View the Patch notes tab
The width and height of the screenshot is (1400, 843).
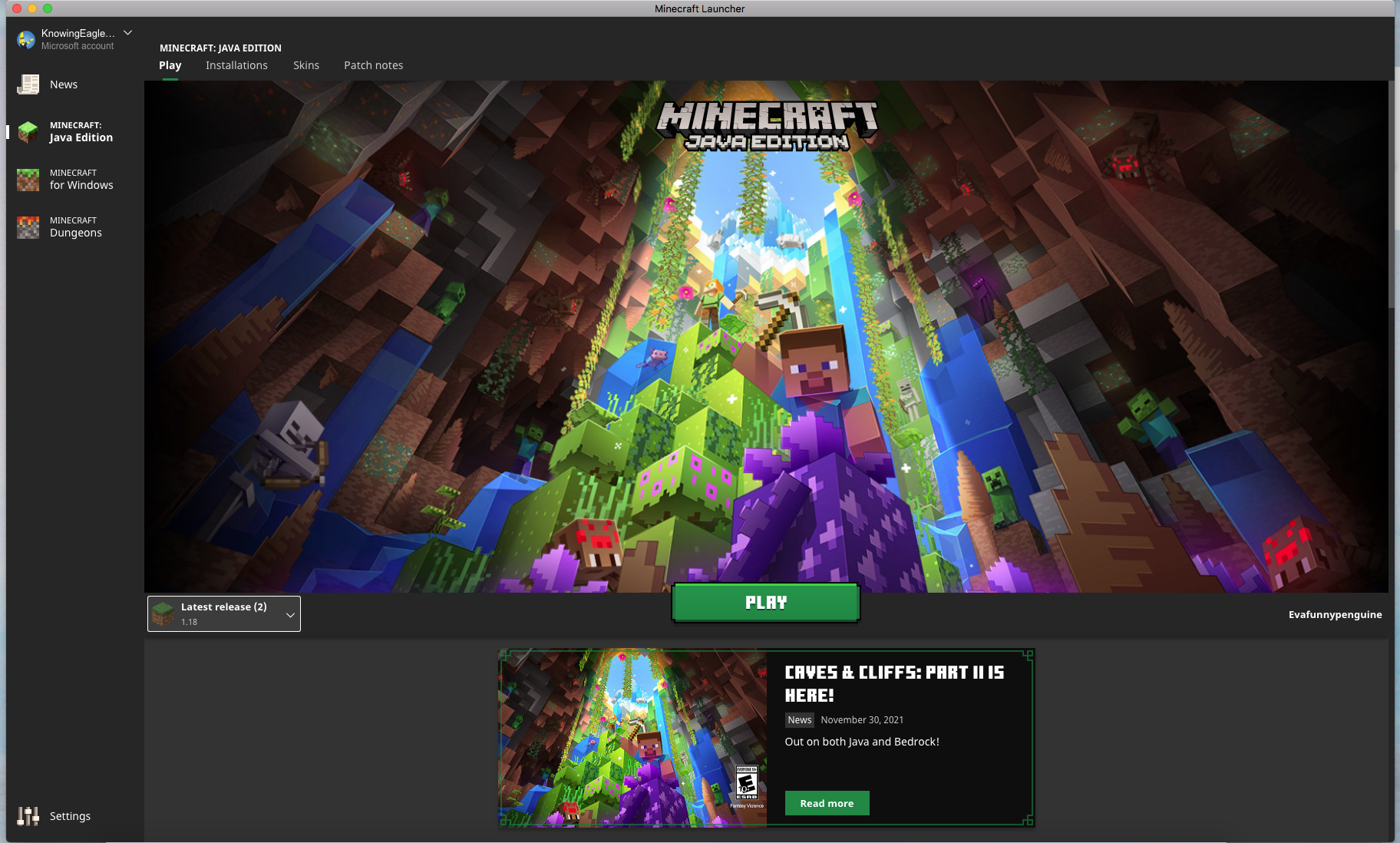(373, 65)
